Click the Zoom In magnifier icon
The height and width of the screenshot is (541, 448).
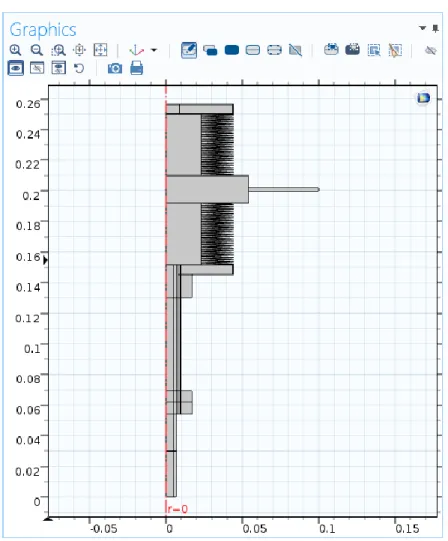pyautogui.click(x=15, y=50)
